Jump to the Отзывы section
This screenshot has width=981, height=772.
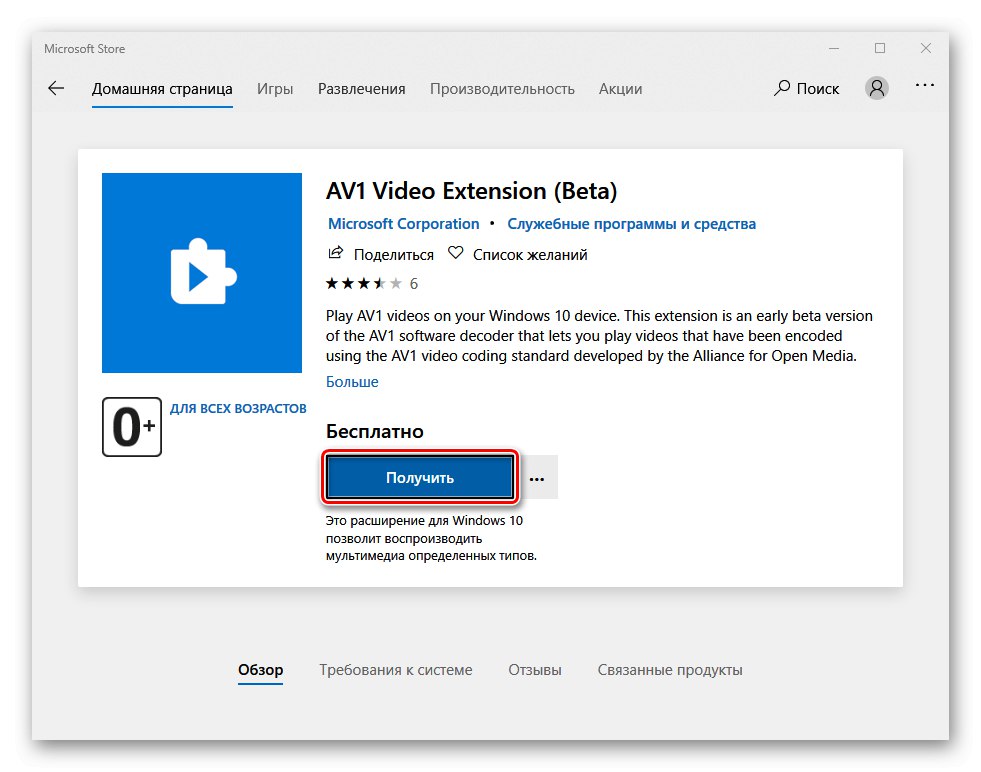(535, 670)
